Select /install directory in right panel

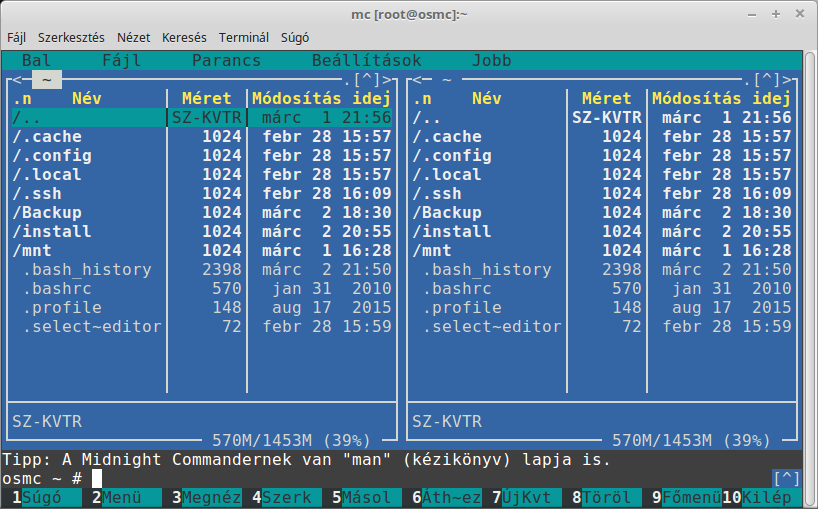coord(602,232)
